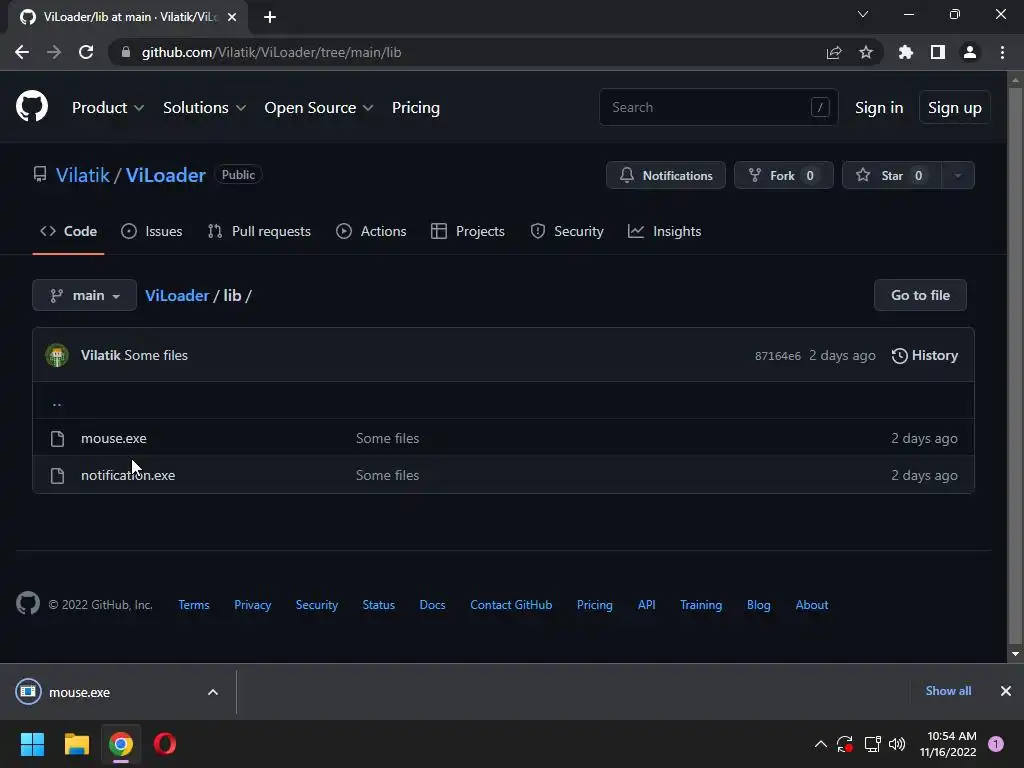Open main branch selector dropdown
The image size is (1024, 768).
pos(84,295)
